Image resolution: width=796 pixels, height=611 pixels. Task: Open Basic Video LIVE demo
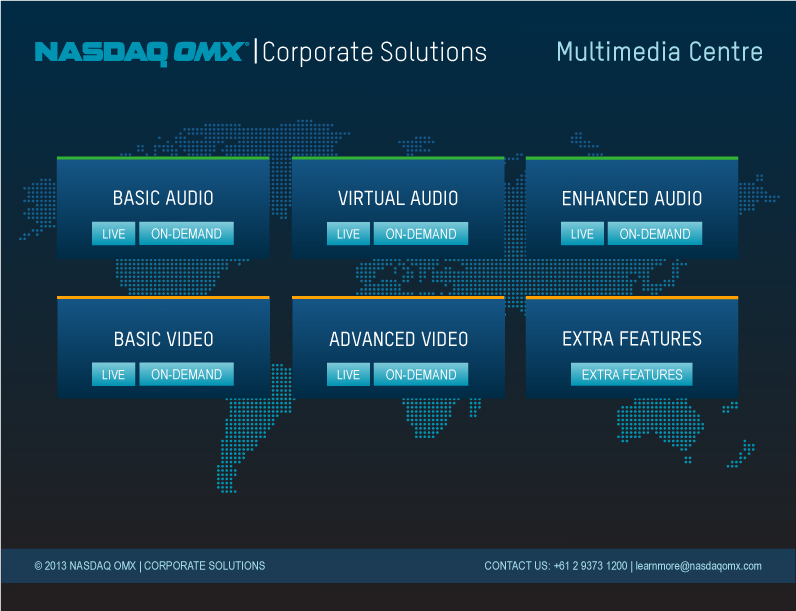113,374
